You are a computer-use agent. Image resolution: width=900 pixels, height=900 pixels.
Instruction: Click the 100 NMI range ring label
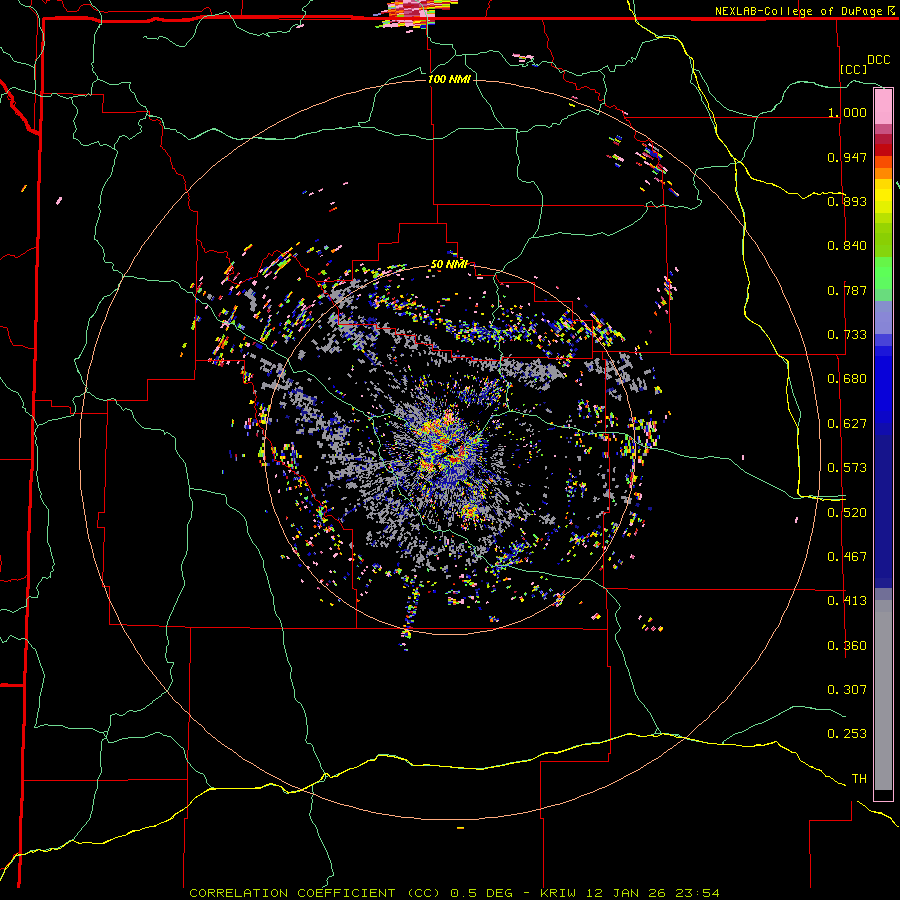point(449,79)
